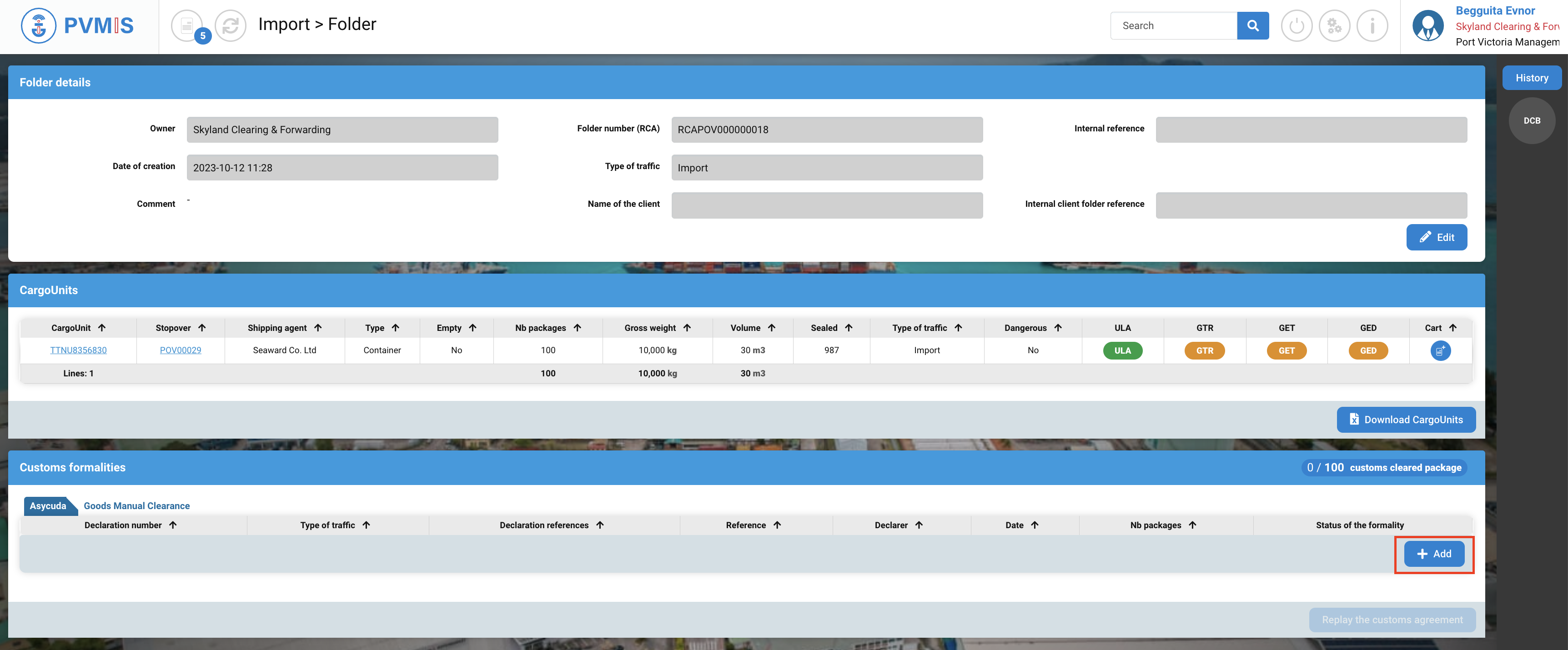Click the refresh circular arrows icon

pyautogui.click(x=231, y=25)
